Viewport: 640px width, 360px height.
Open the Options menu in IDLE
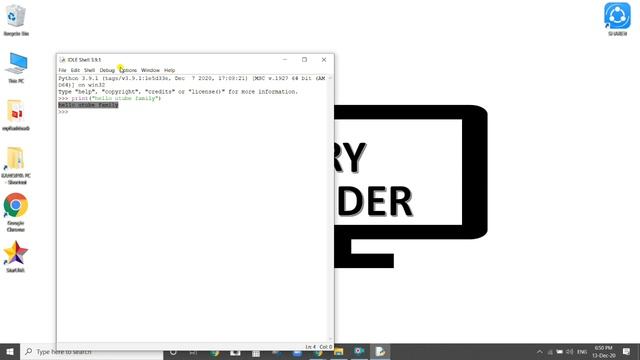pos(128,70)
